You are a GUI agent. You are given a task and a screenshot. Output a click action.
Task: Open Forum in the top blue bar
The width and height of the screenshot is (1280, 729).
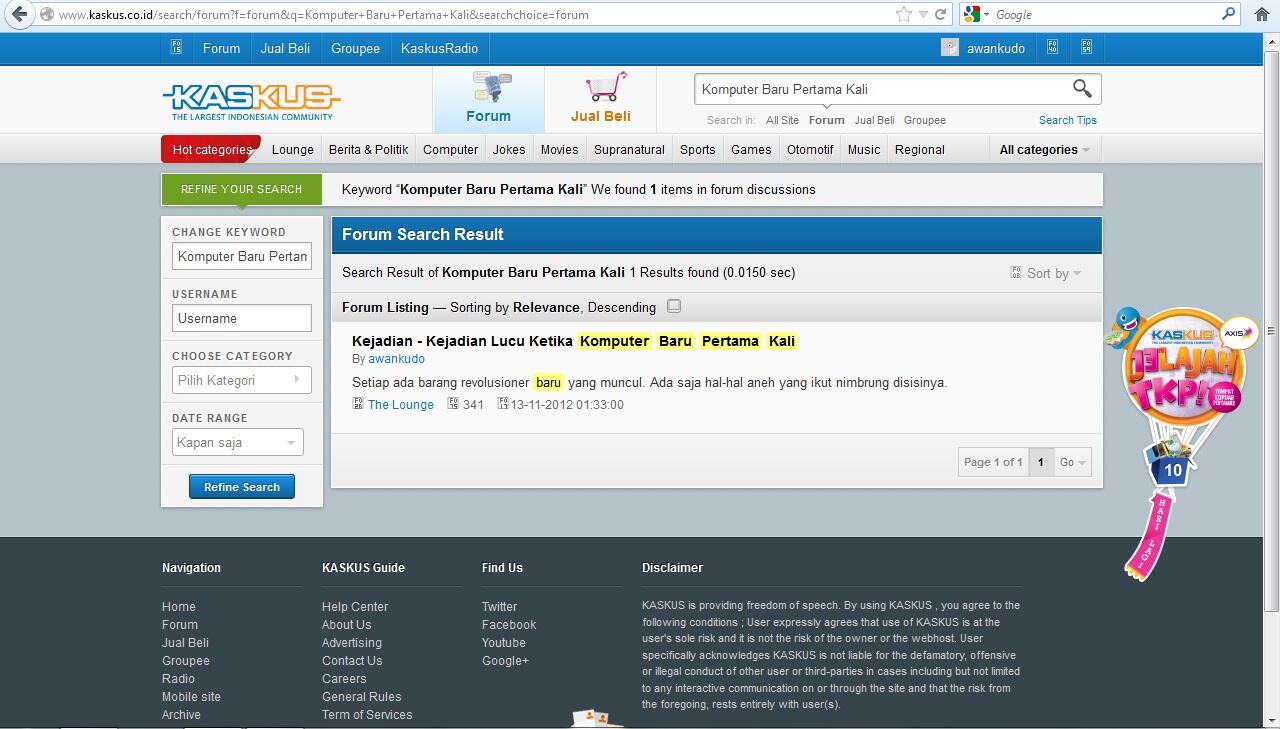(221, 48)
